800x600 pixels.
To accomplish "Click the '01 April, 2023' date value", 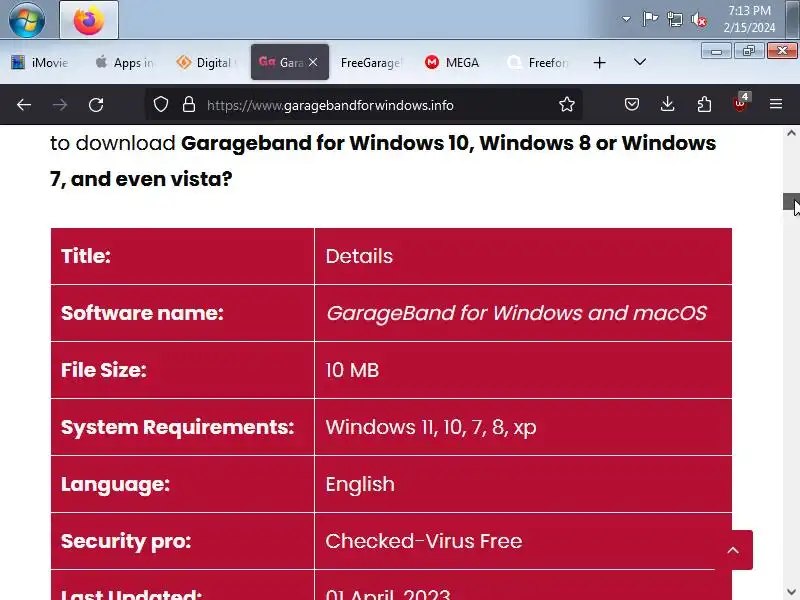I will (388, 595).
